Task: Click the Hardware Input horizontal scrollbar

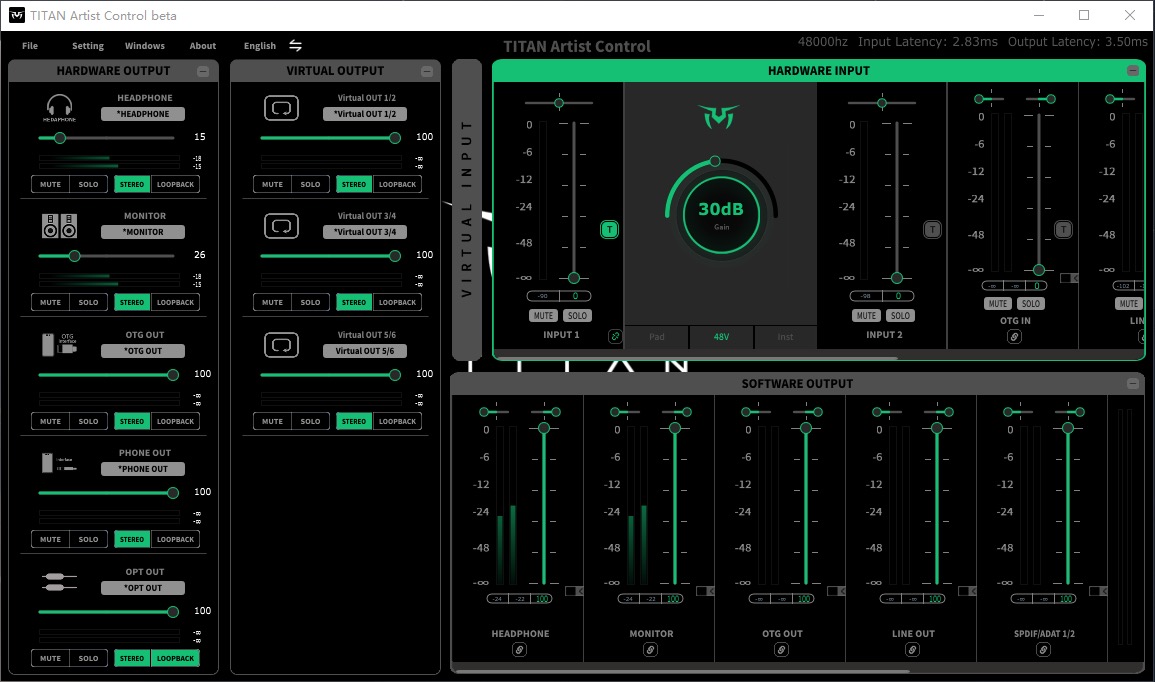Action: [696, 359]
